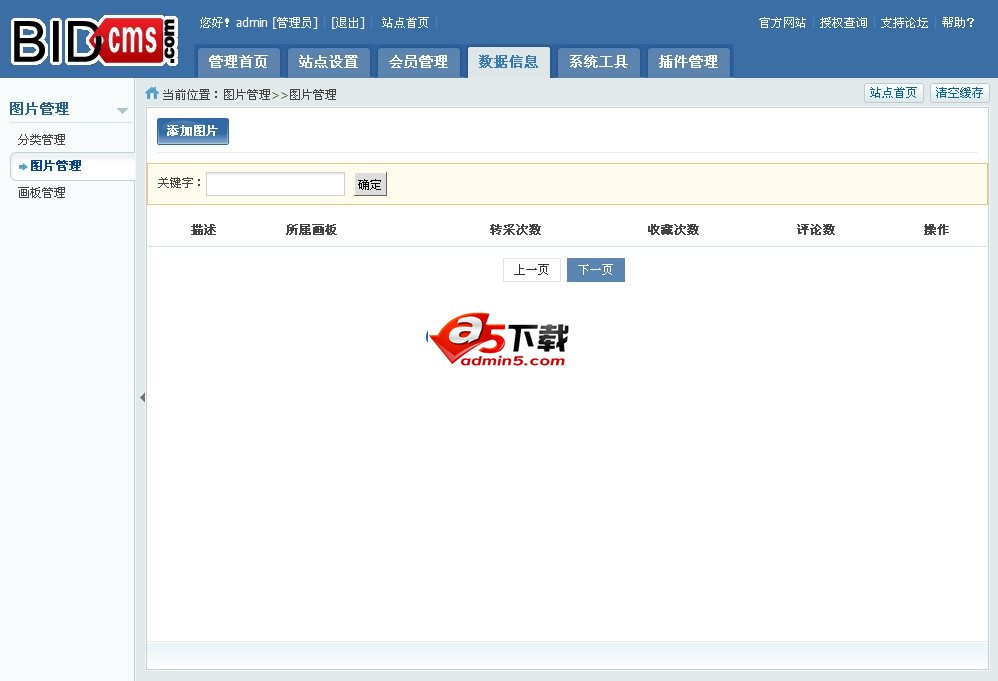
Task: Click the BIDcms logo
Action: coord(94,41)
